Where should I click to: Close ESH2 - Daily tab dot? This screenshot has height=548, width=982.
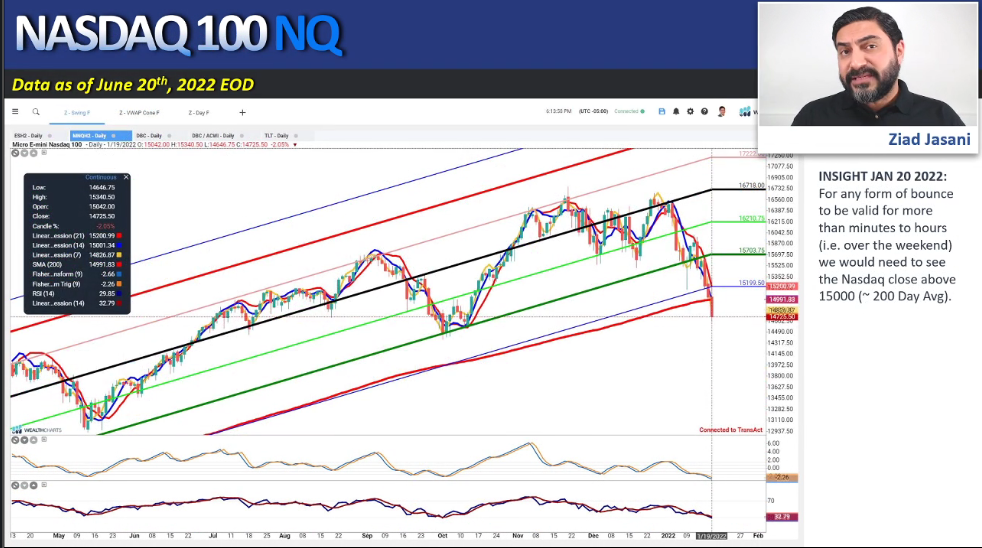(x=49, y=135)
